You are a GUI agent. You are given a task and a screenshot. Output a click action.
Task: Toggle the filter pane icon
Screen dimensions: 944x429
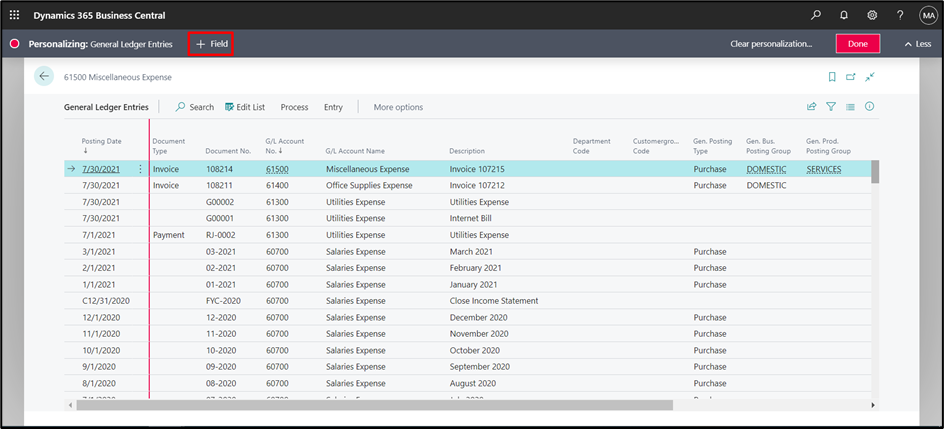(x=831, y=106)
